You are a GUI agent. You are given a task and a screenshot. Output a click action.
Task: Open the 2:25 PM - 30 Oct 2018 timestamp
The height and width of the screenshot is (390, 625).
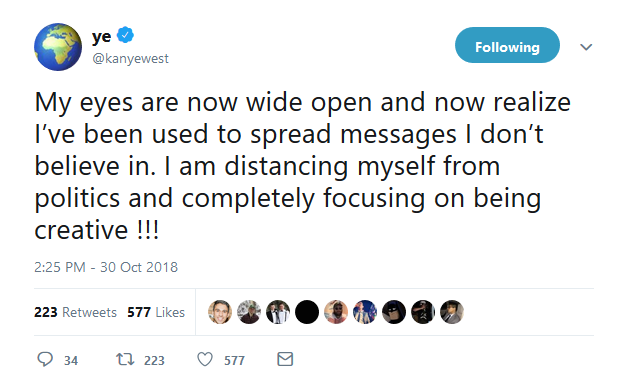[106, 267]
